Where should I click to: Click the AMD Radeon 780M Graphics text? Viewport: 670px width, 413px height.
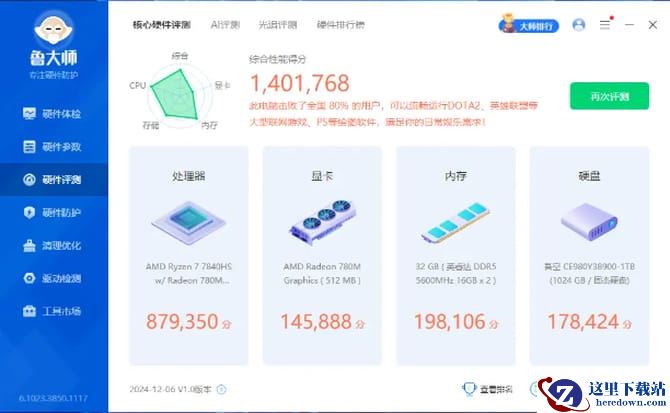point(322,273)
